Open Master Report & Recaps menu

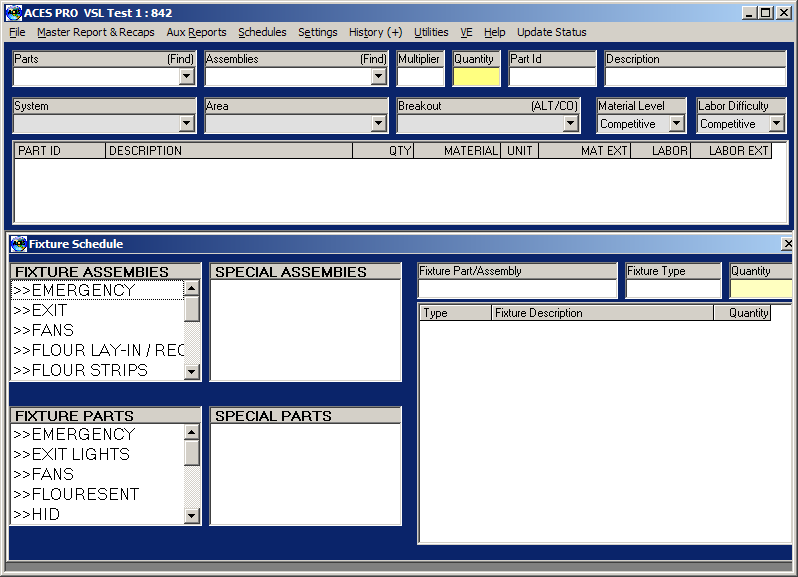click(96, 32)
